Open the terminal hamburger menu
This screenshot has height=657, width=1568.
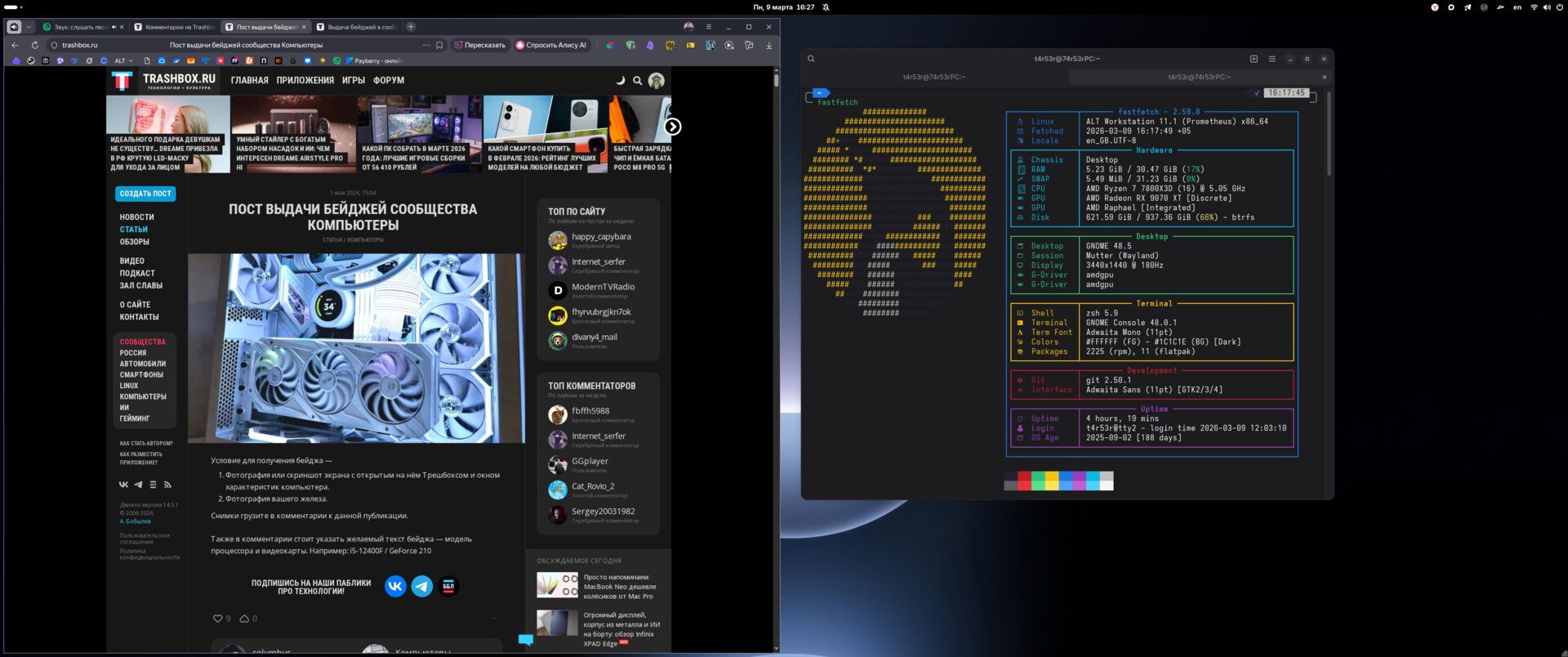coord(1272,59)
